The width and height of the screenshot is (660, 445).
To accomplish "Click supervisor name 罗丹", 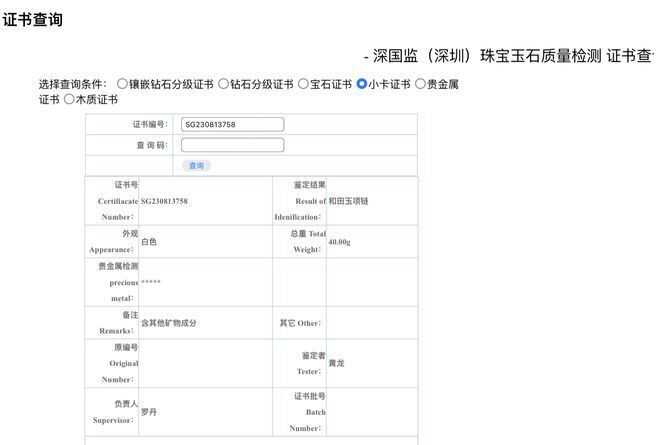I will pos(148,412).
